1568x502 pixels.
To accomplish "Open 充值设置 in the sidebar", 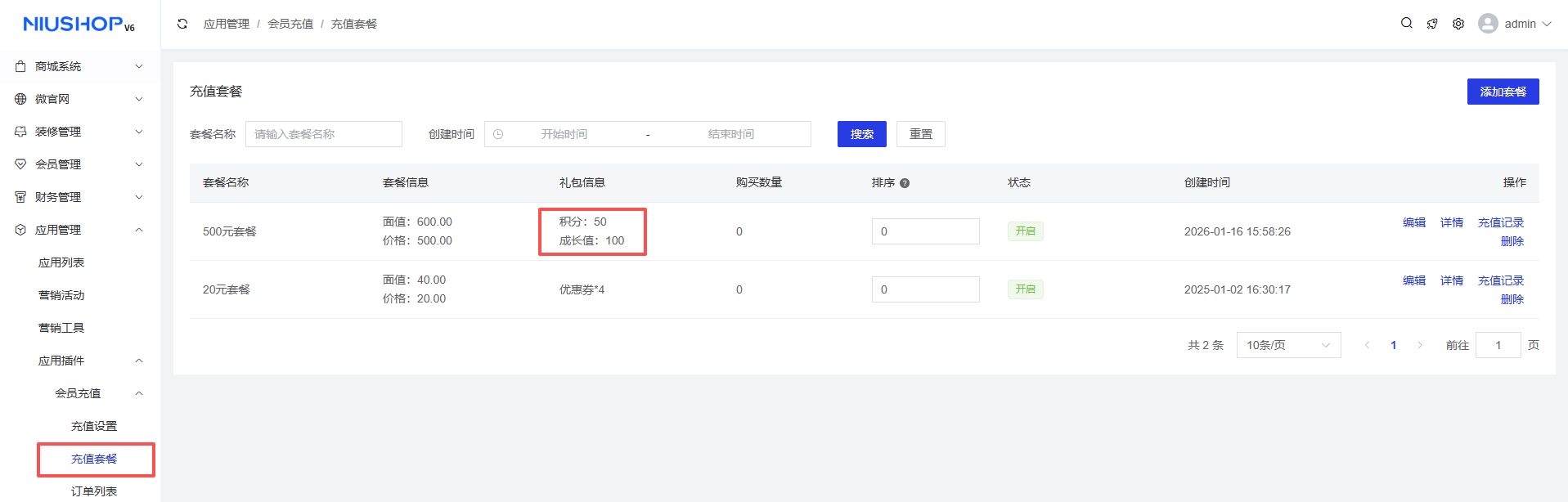I will [x=94, y=426].
